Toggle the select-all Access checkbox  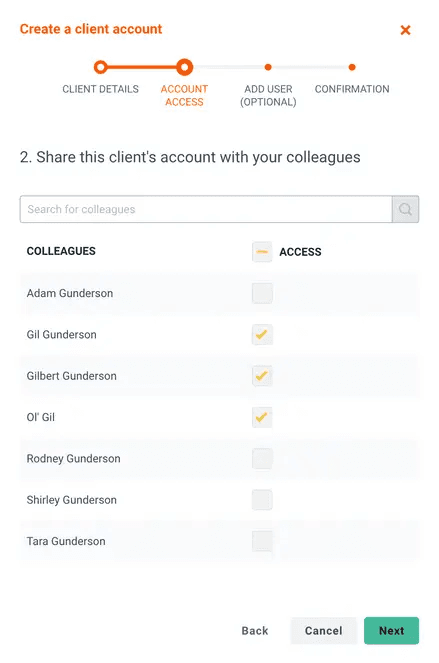[262, 252]
